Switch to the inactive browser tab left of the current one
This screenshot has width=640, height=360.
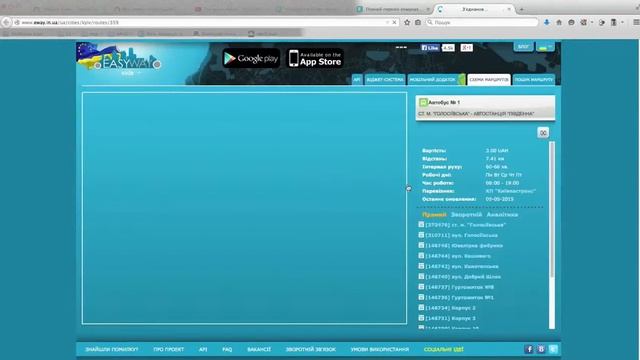coord(394,9)
